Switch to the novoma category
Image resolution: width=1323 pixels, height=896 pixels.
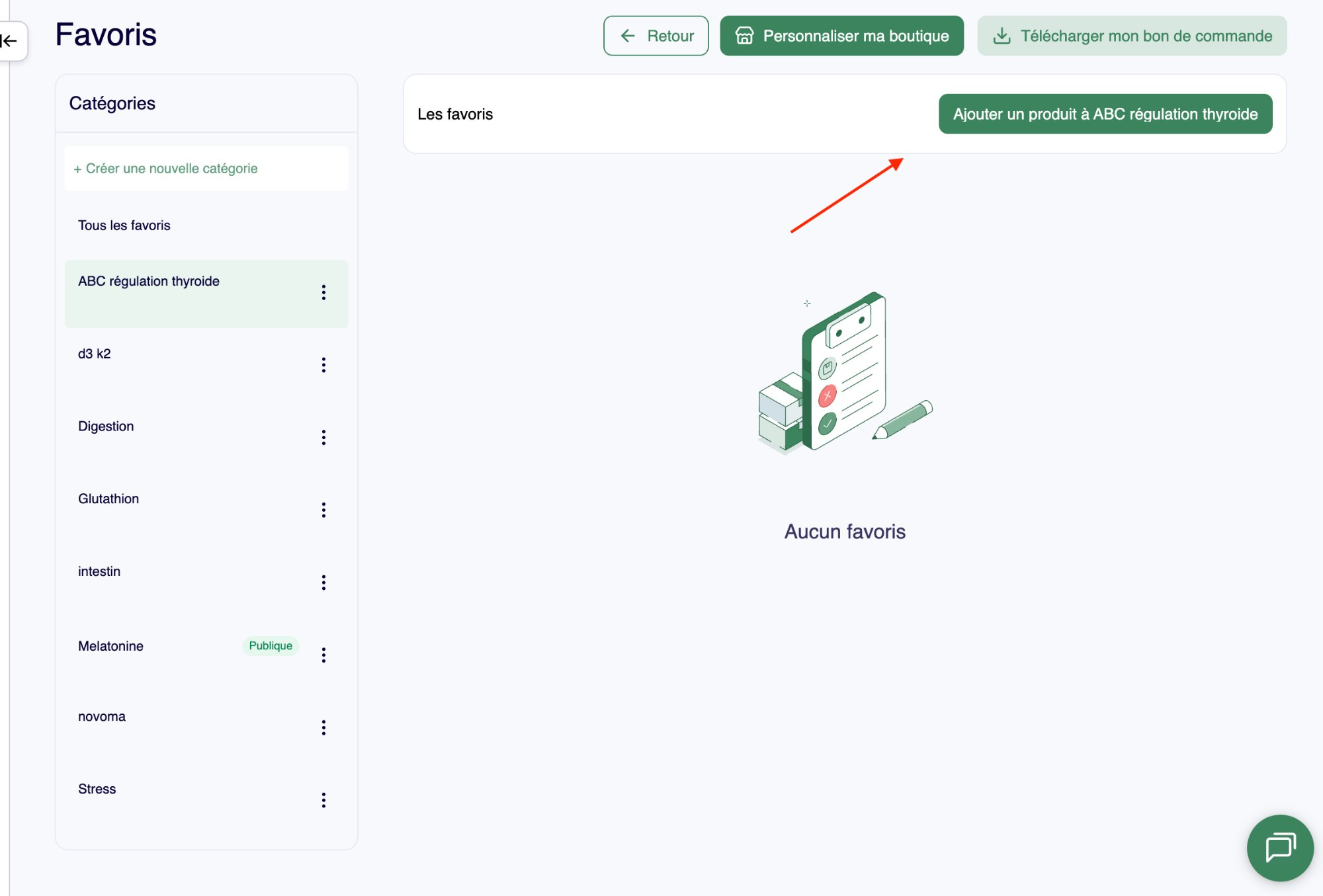pos(102,716)
